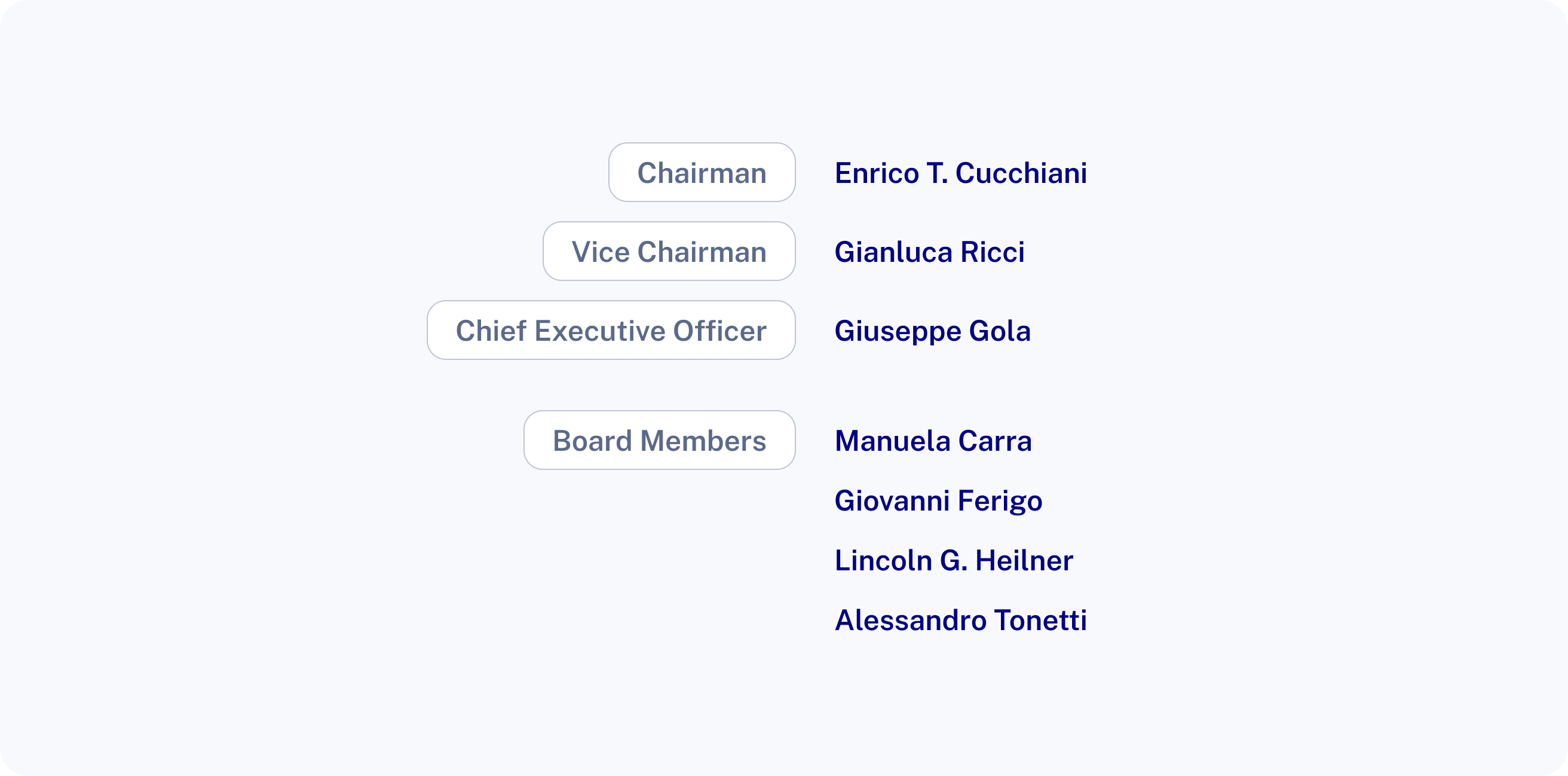Viewport: 1568px width, 776px height.
Task: Click the name Alessandro Tonetti
Action: tap(960, 620)
